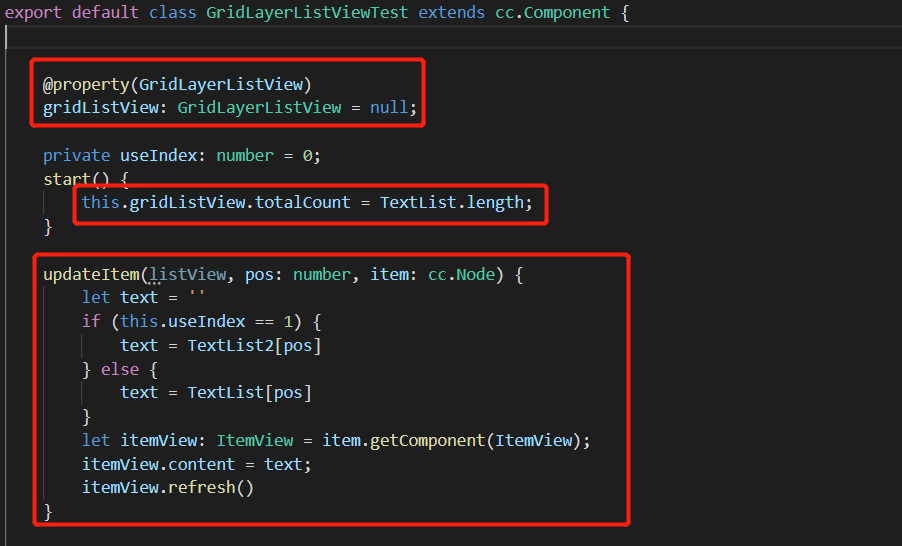Click the 'default' keyword

[105, 13]
